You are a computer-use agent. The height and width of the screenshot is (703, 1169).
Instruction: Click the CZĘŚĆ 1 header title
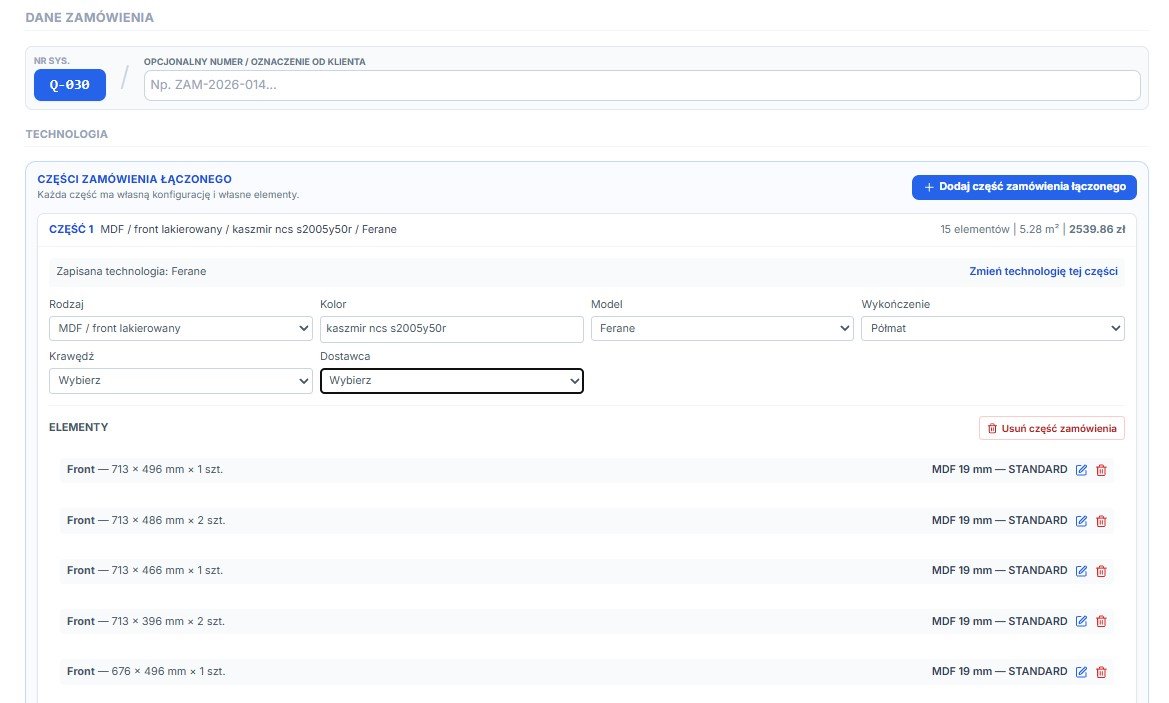tap(72, 230)
